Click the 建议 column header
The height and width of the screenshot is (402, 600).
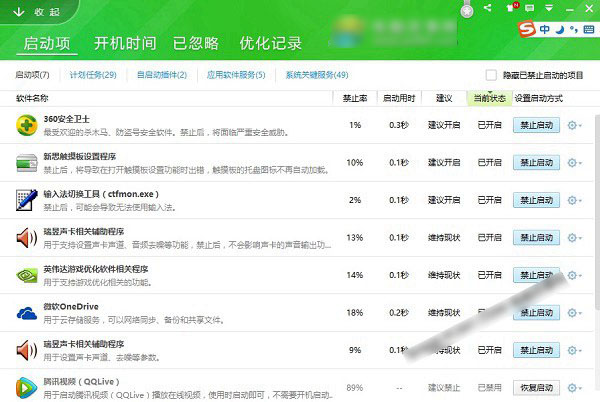(444, 98)
